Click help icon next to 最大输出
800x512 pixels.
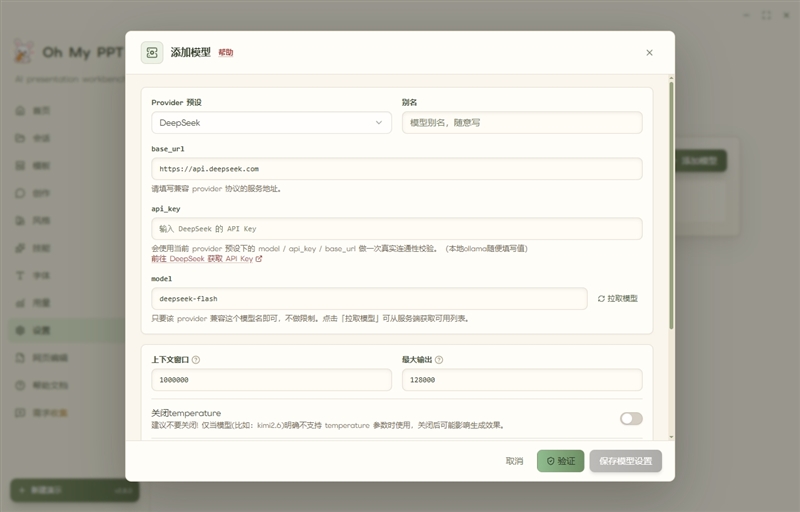click(x=439, y=360)
